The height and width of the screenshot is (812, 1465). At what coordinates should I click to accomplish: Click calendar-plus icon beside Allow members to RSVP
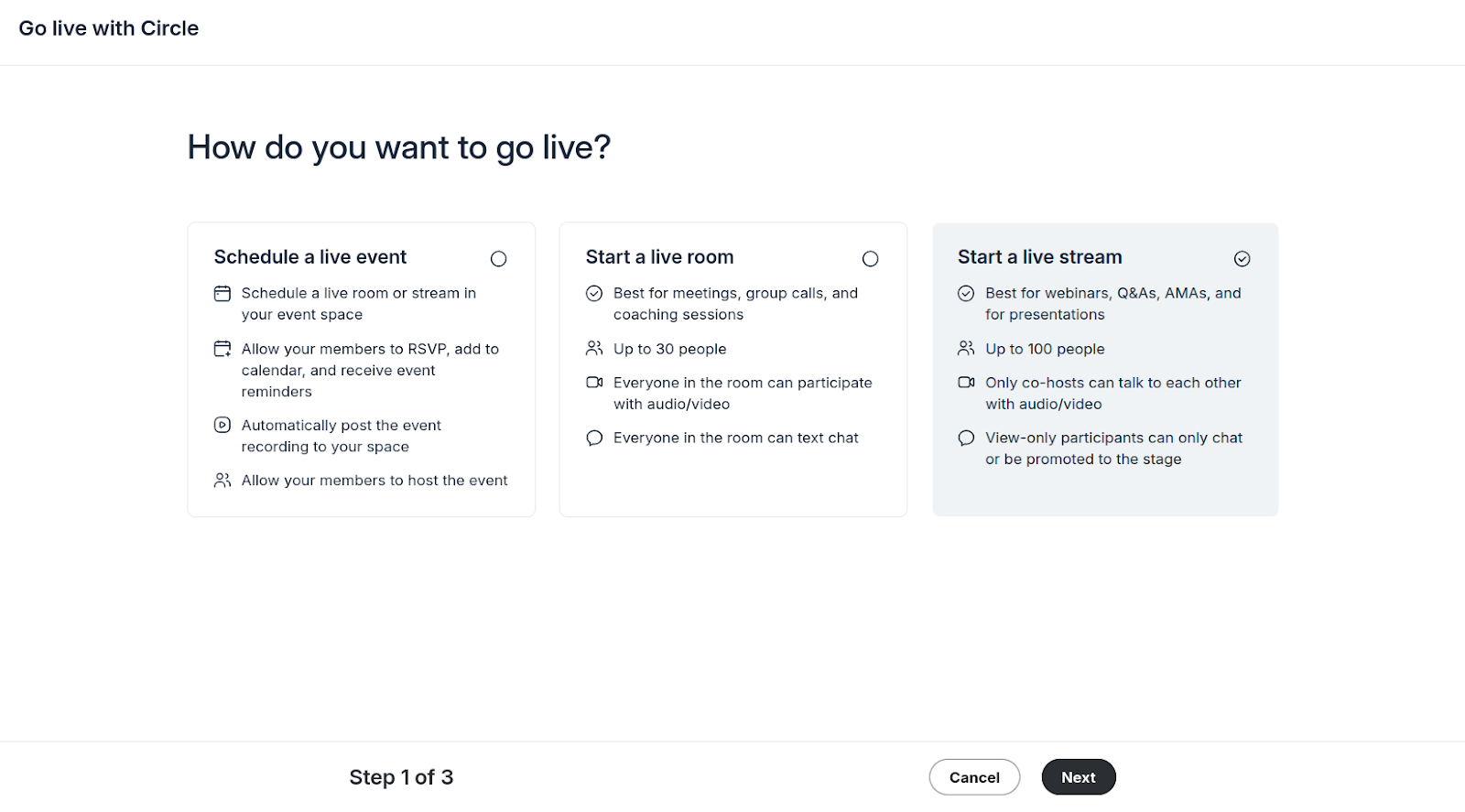coord(222,349)
